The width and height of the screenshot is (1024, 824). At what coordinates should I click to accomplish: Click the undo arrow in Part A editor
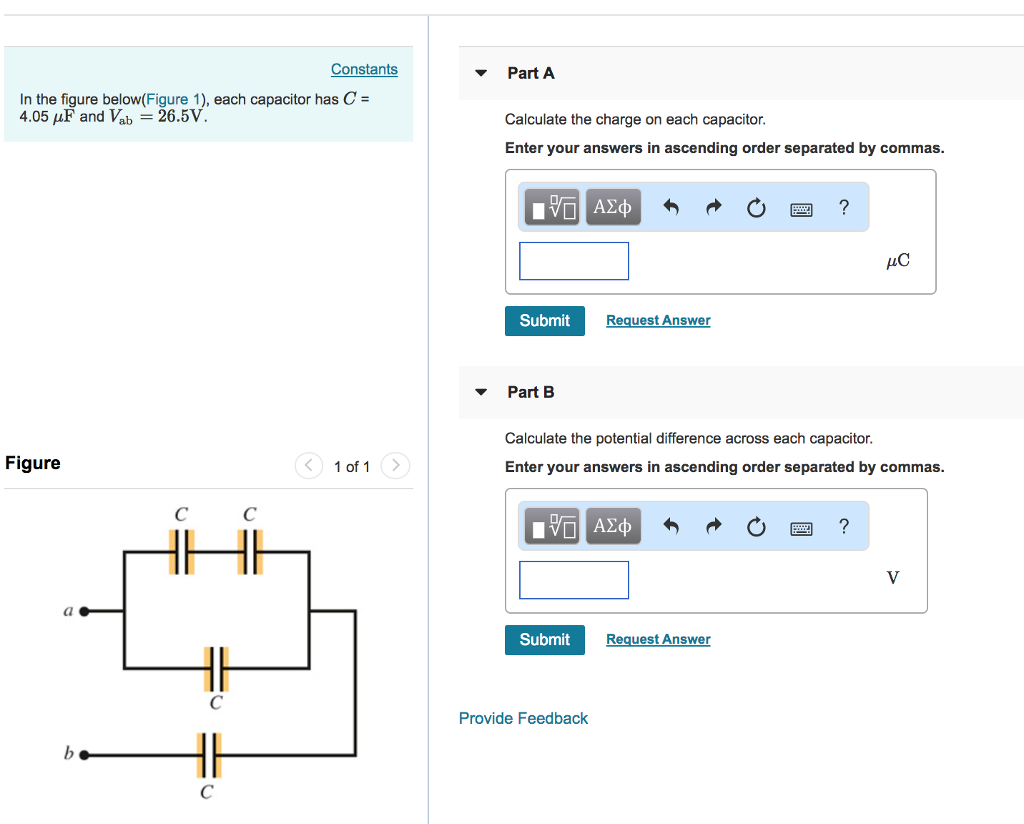670,207
